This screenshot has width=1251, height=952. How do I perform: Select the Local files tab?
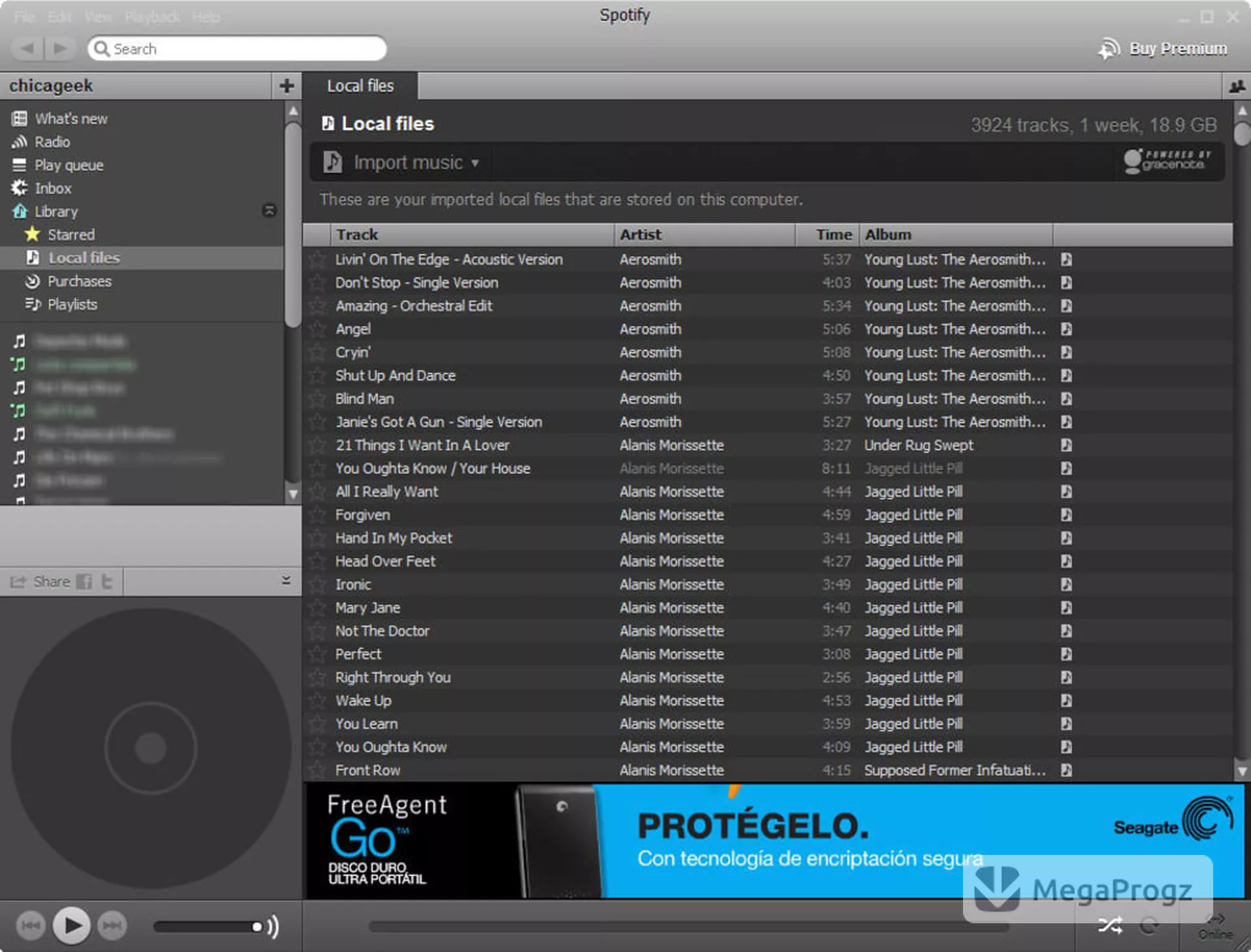pos(360,86)
